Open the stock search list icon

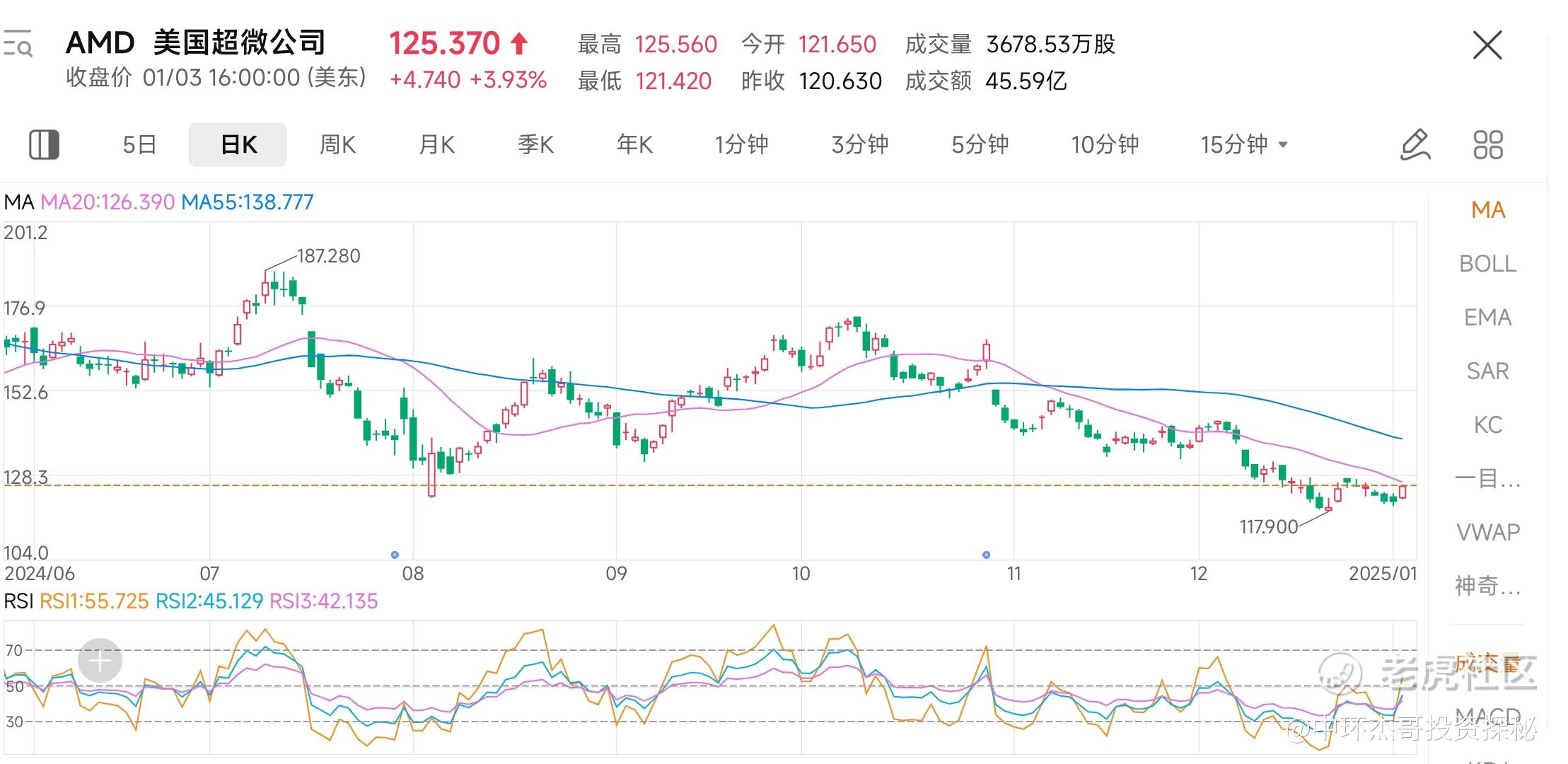[18, 44]
